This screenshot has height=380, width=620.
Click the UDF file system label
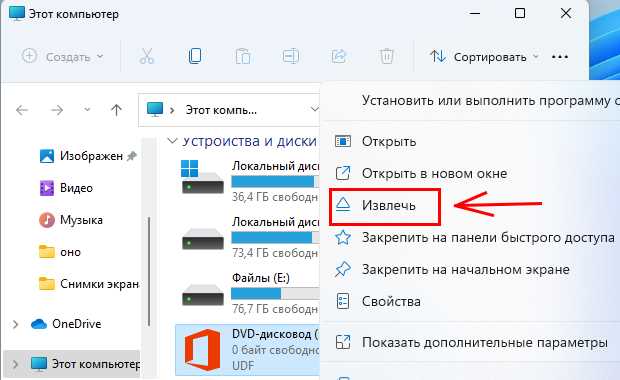tap(243, 365)
